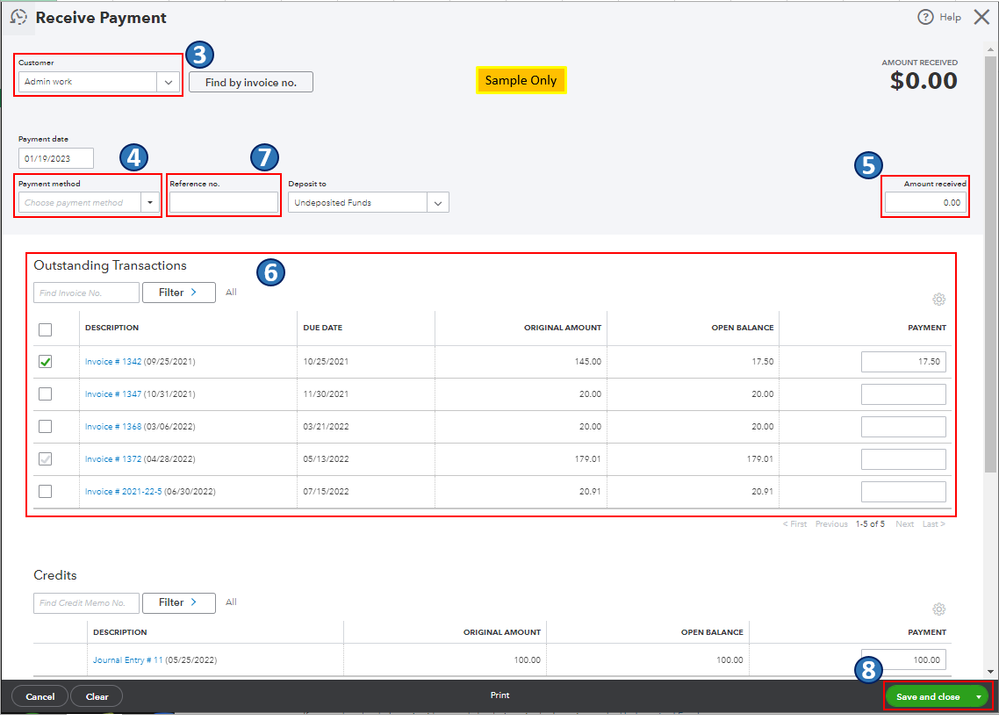
Task: Click the Next pagination link
Action: 904,524
